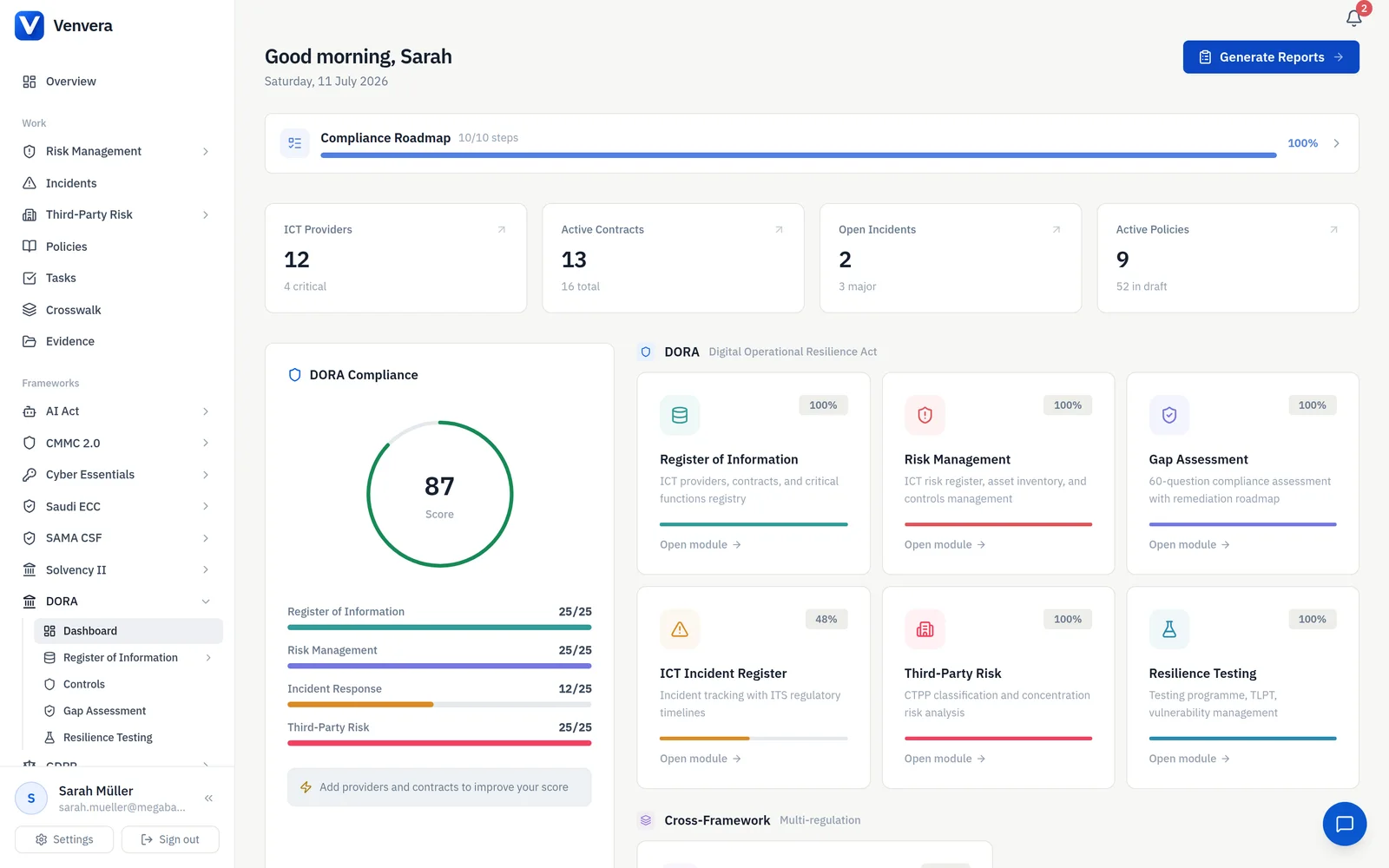
Task: Expand the CMMC 2.0 framework chevron
Action: (x=206, y=443)
